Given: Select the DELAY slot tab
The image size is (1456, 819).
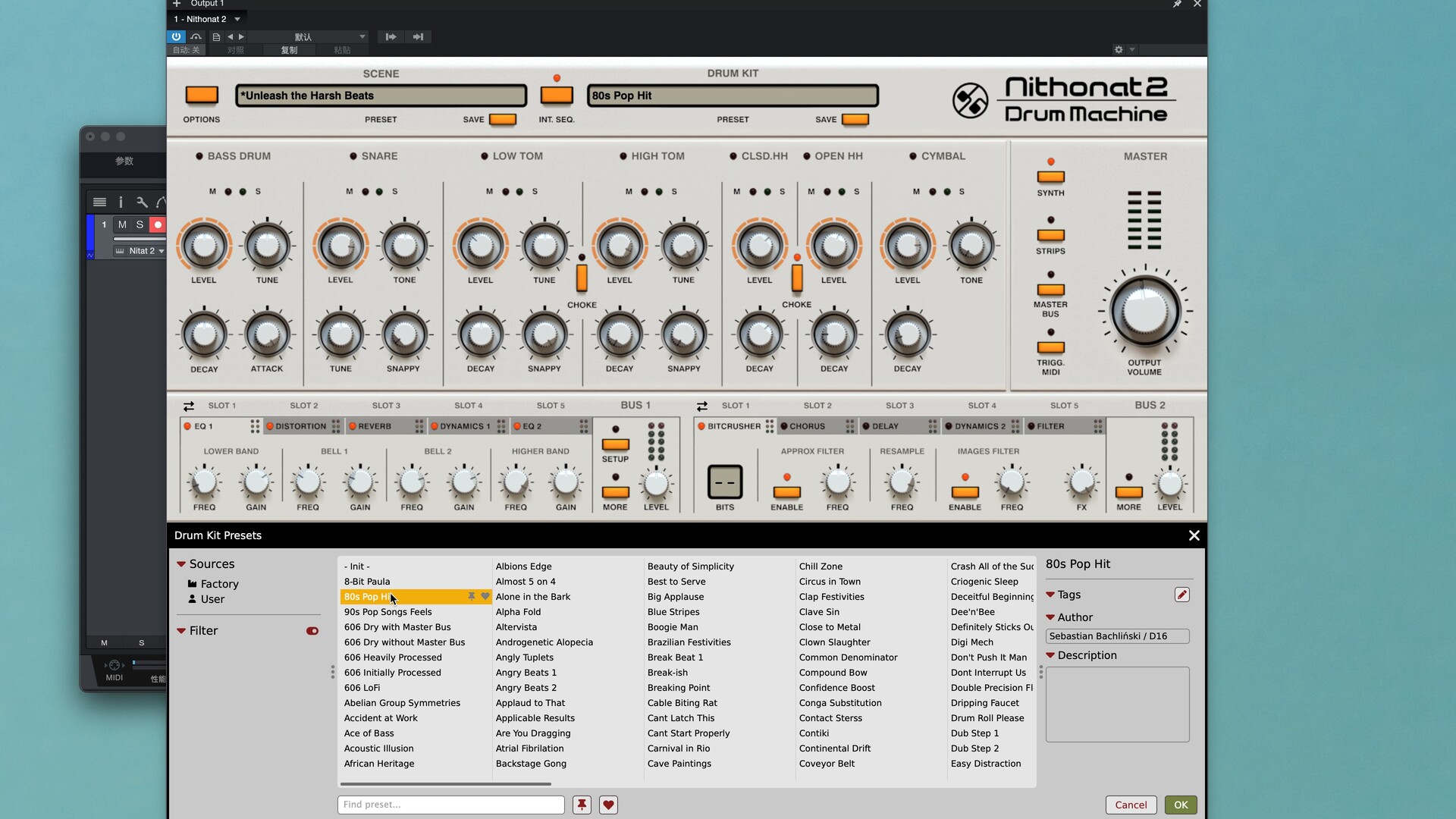Looking at the screenshot, I should point(885,426).
